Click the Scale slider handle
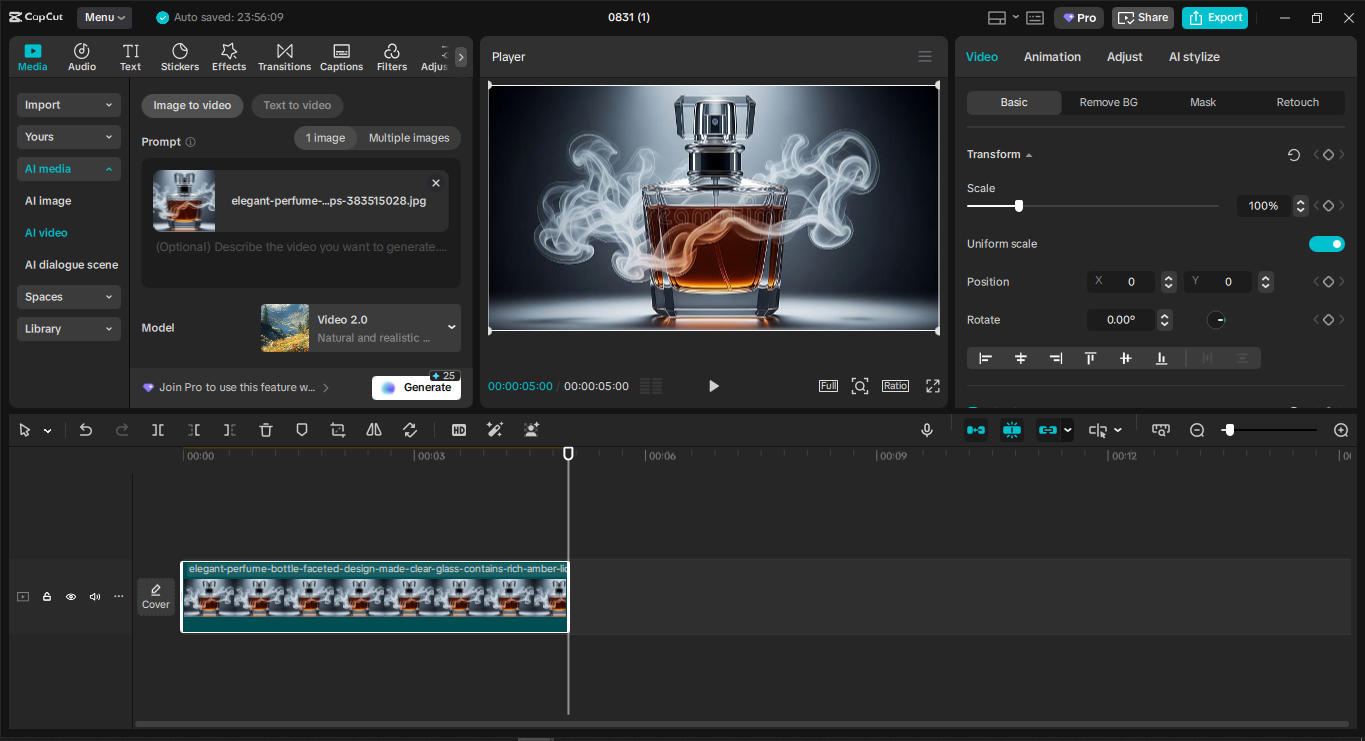 click(x=1019, y=206)
